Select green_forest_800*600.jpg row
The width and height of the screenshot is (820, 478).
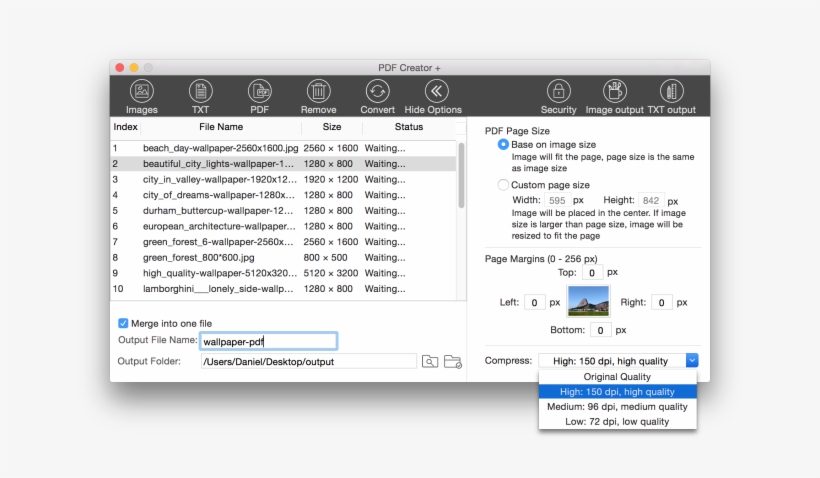pos(283,258)
